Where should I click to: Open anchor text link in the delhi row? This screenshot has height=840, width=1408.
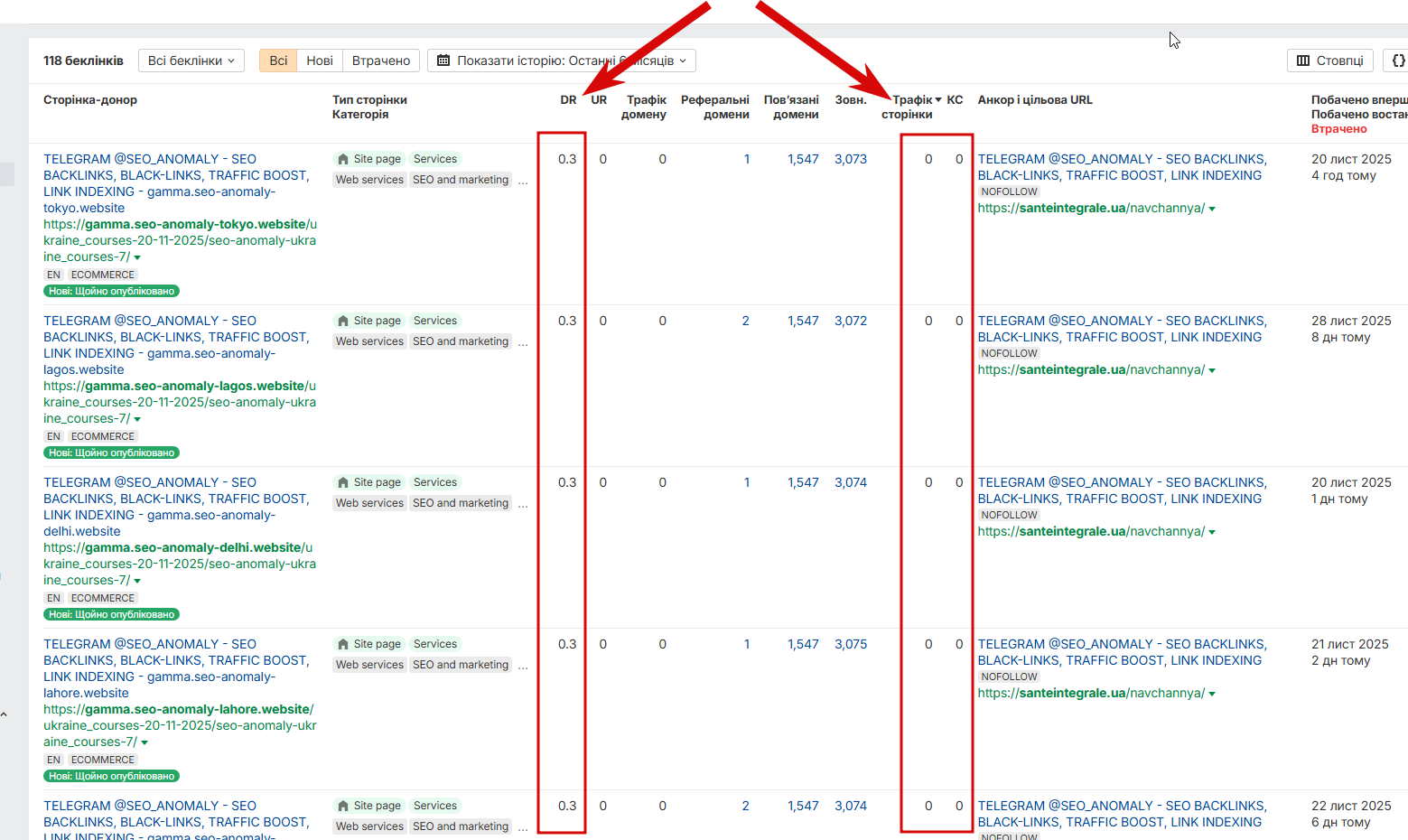[1122, 490]
